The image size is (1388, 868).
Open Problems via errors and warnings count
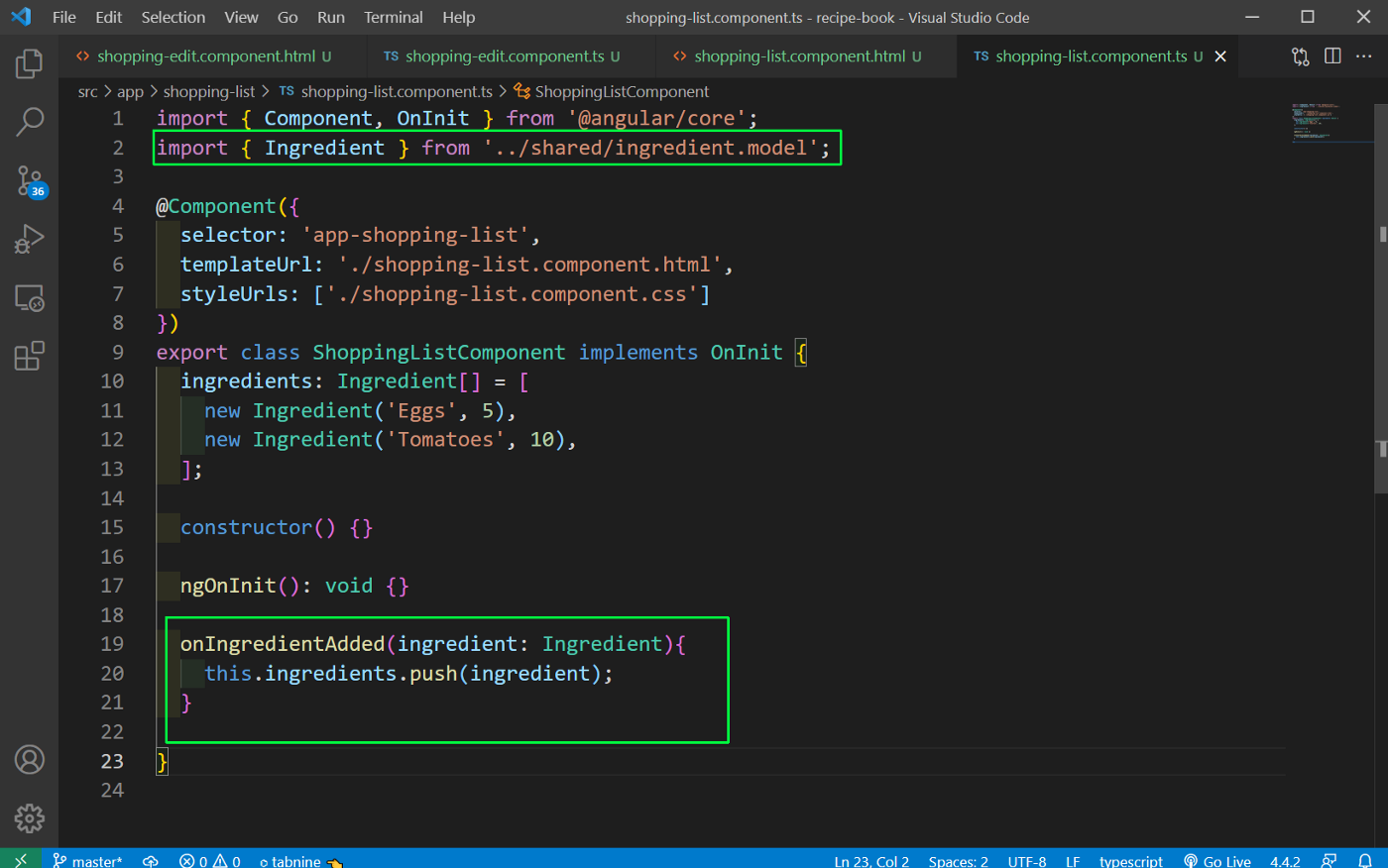210,861
